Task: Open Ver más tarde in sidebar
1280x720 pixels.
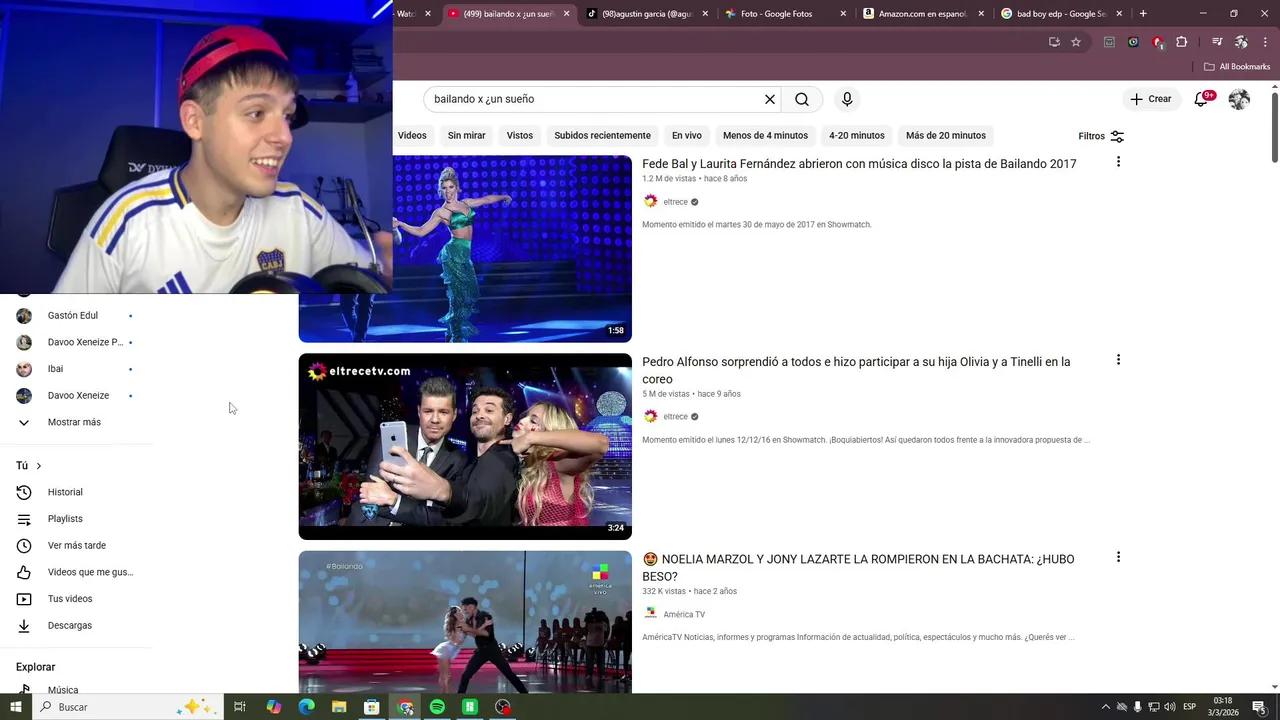Action: (x=75, y=545)
